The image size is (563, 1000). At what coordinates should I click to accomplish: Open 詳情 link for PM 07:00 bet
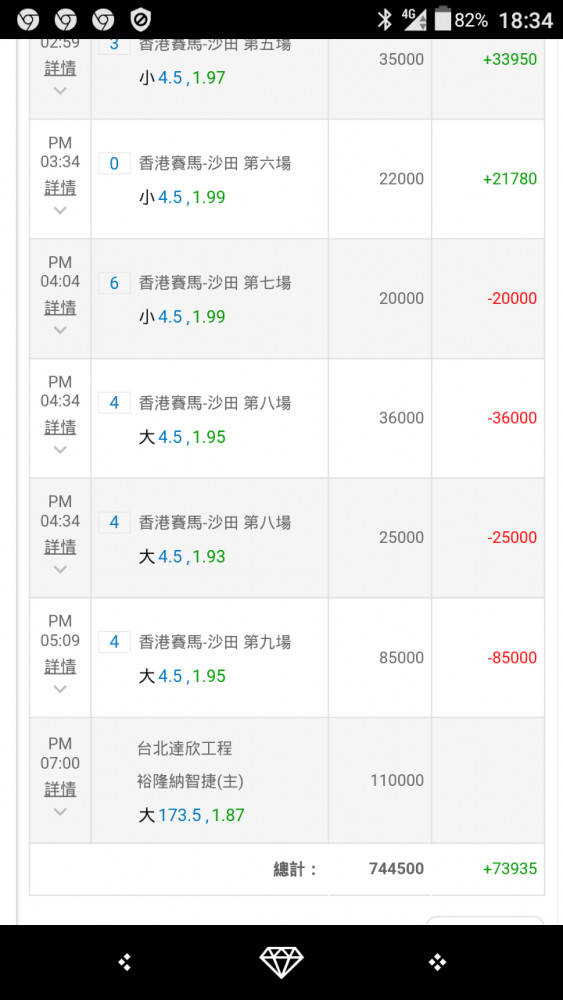60,789
